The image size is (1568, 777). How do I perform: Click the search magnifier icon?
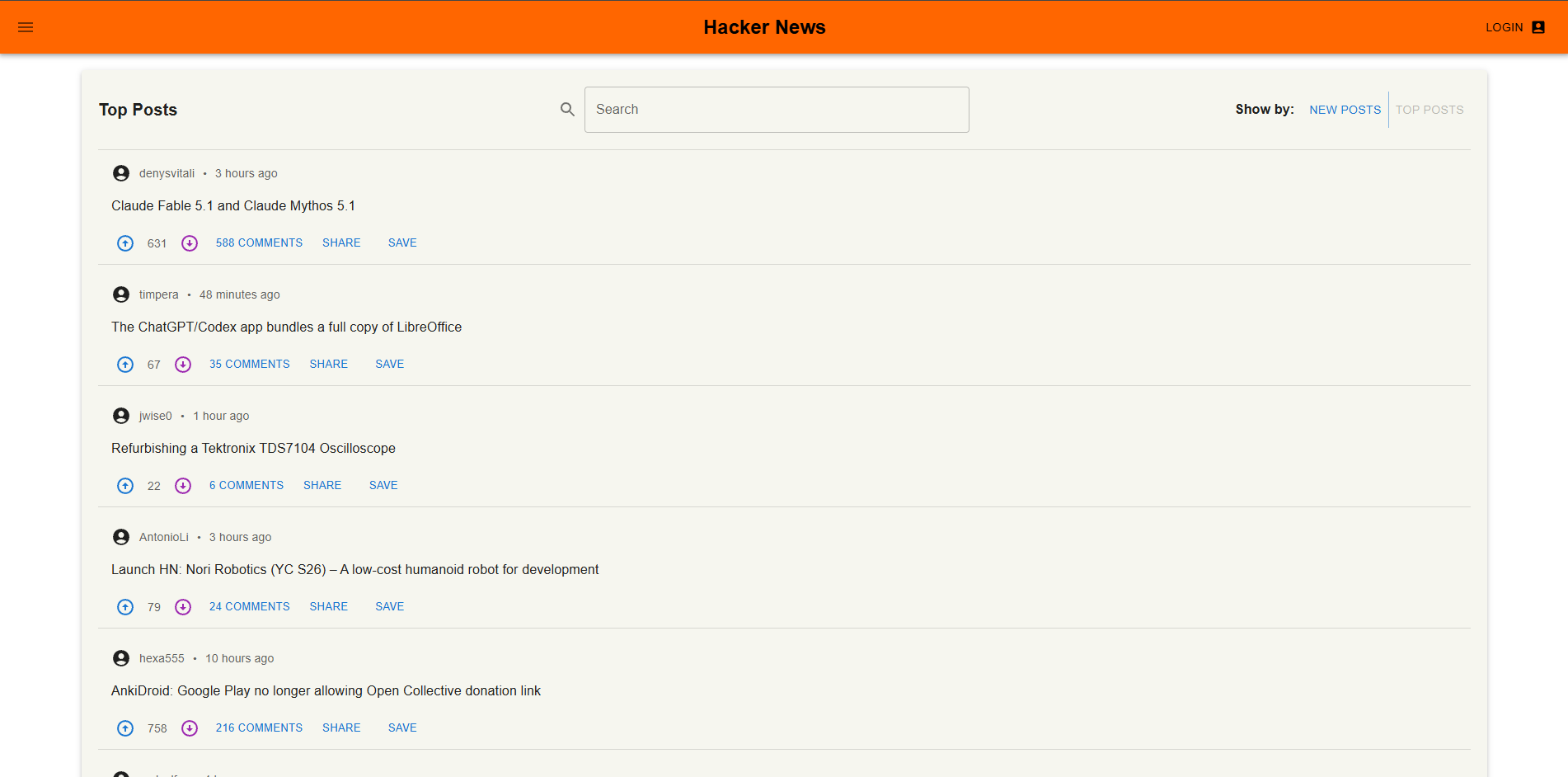pos(567,109)
